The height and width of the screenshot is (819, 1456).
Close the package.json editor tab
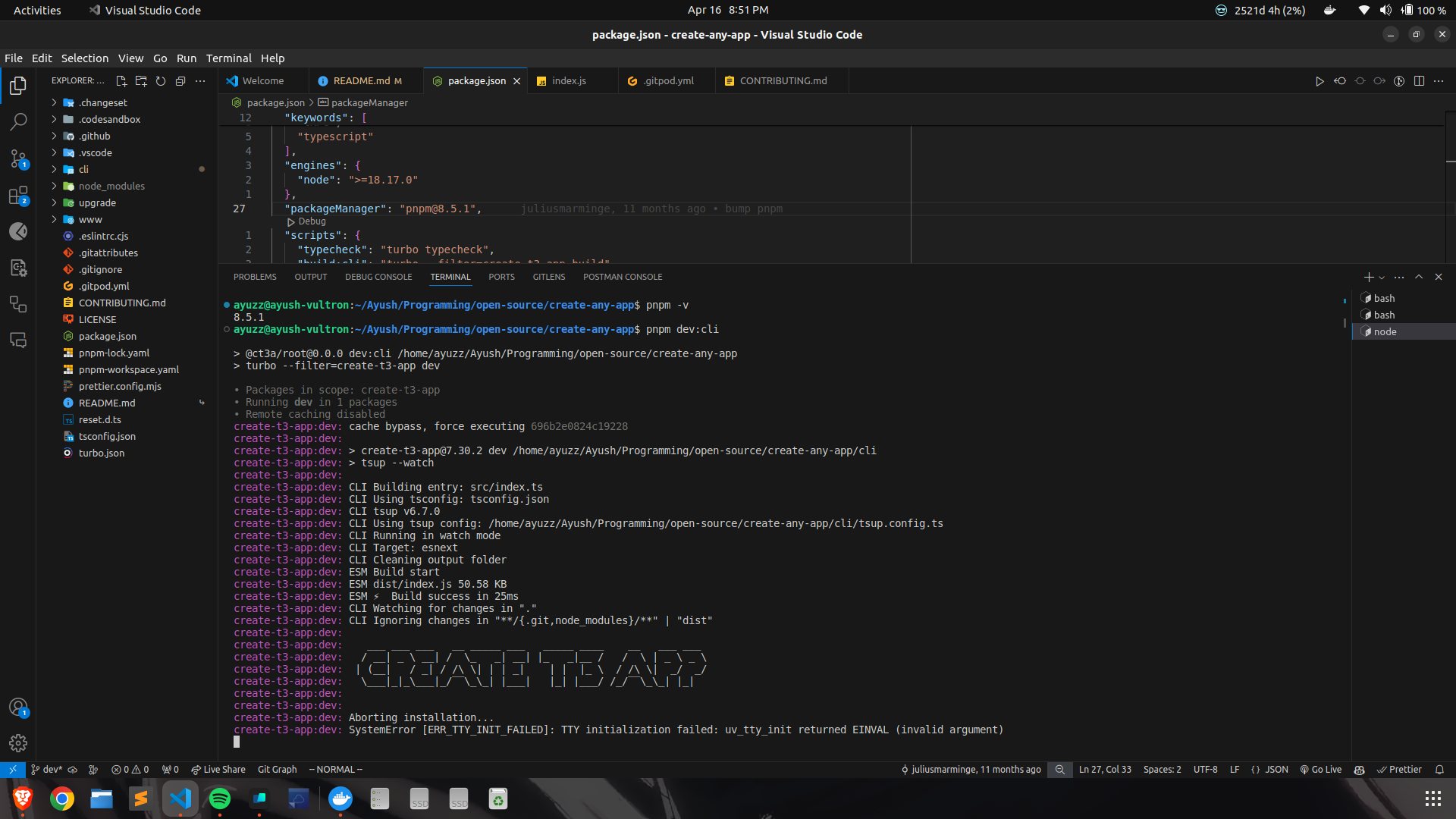(517, 81)
